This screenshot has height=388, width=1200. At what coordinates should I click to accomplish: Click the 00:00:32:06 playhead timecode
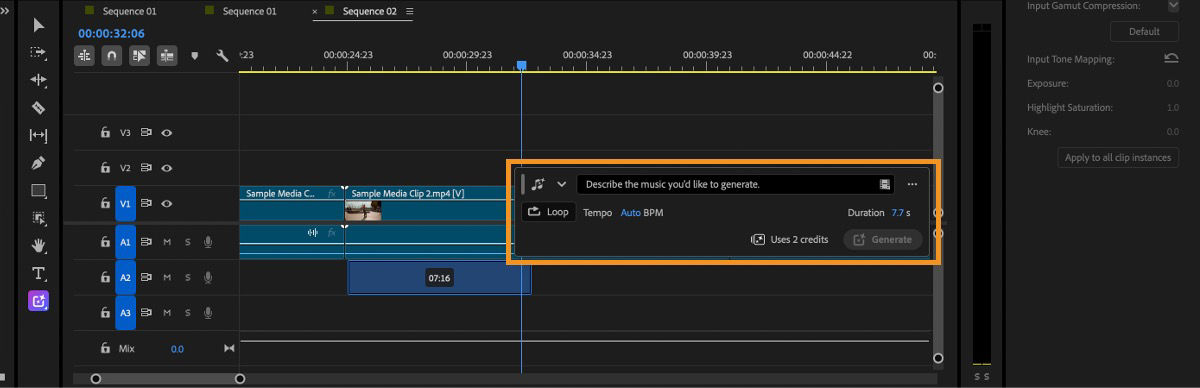coord(111,33)
